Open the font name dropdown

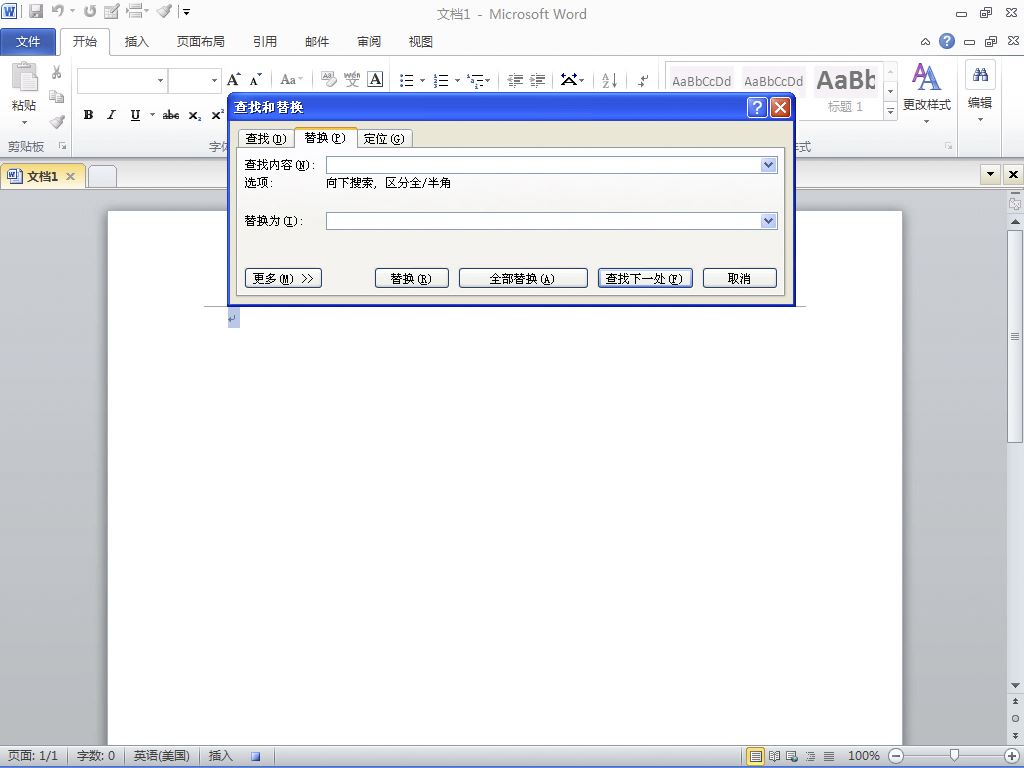tap(160, 80)
